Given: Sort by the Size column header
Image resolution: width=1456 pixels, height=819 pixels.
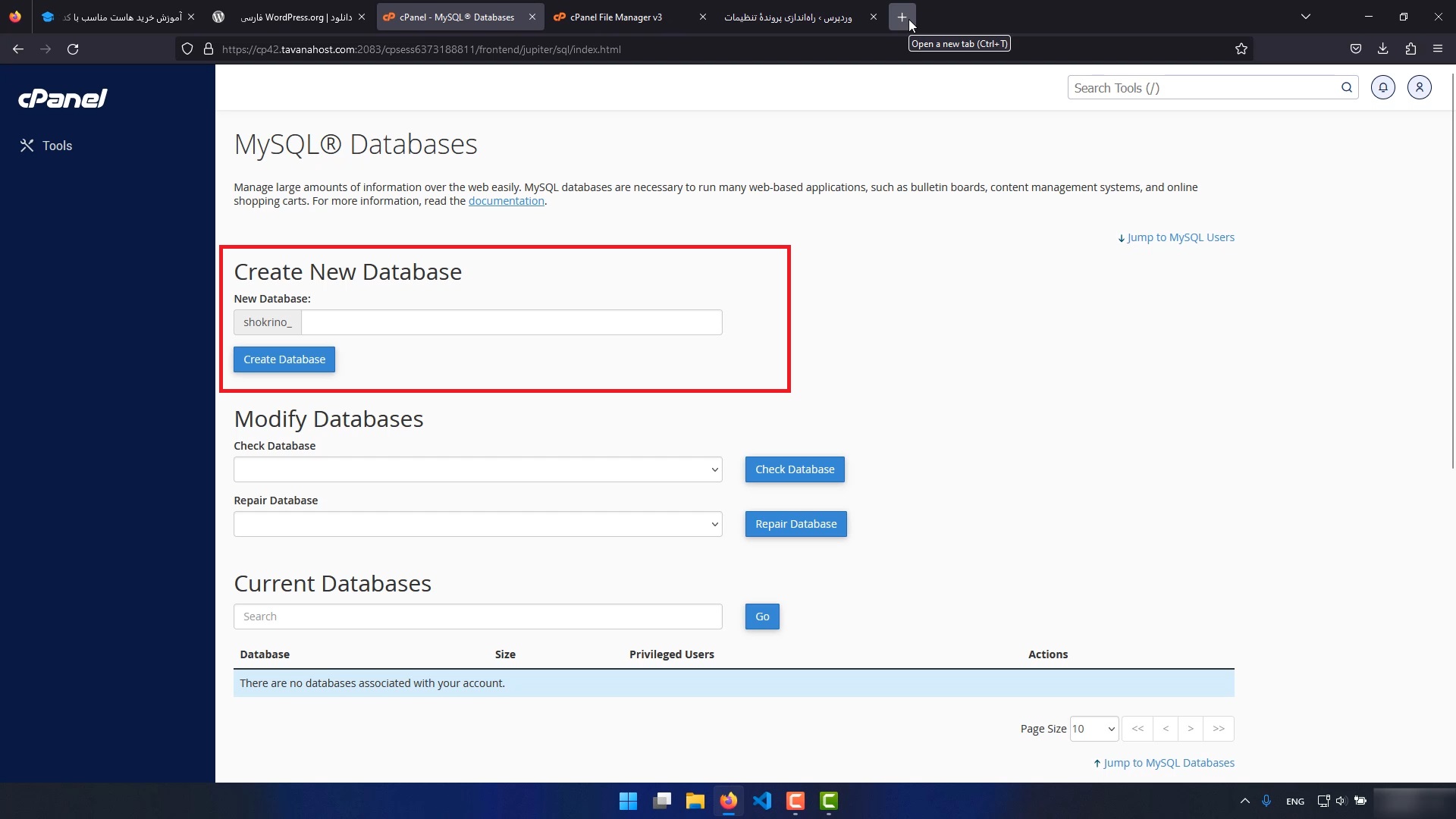Looking at the screenshot, I should point(505,654).
